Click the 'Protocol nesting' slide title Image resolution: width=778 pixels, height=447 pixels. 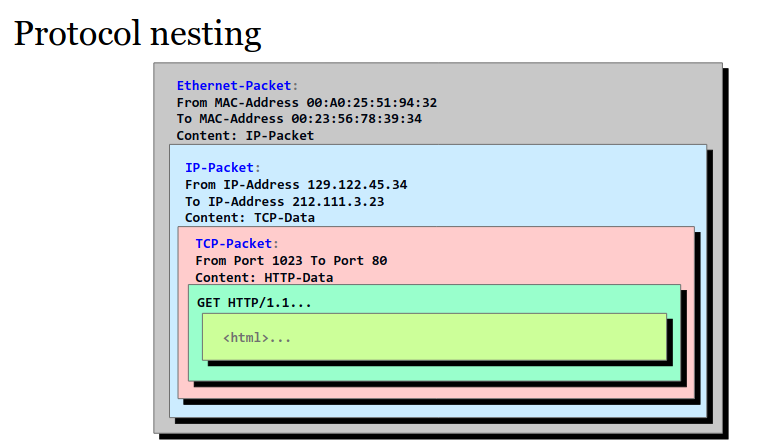[x=137, y=34]
